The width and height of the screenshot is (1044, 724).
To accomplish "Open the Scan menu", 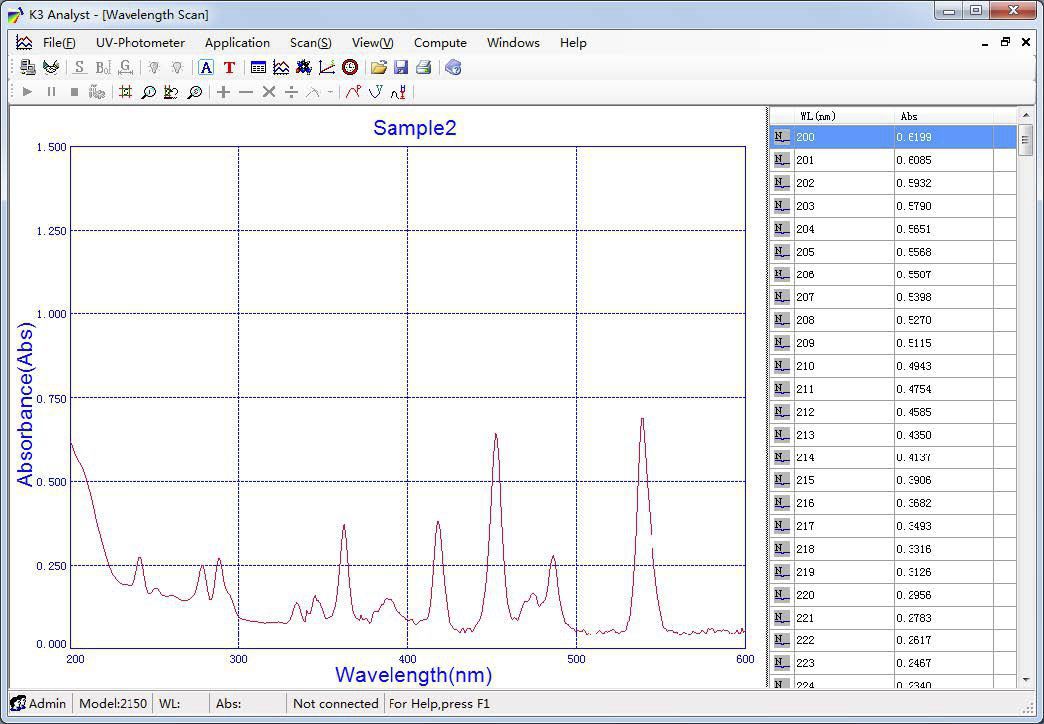I will (310, 43).
